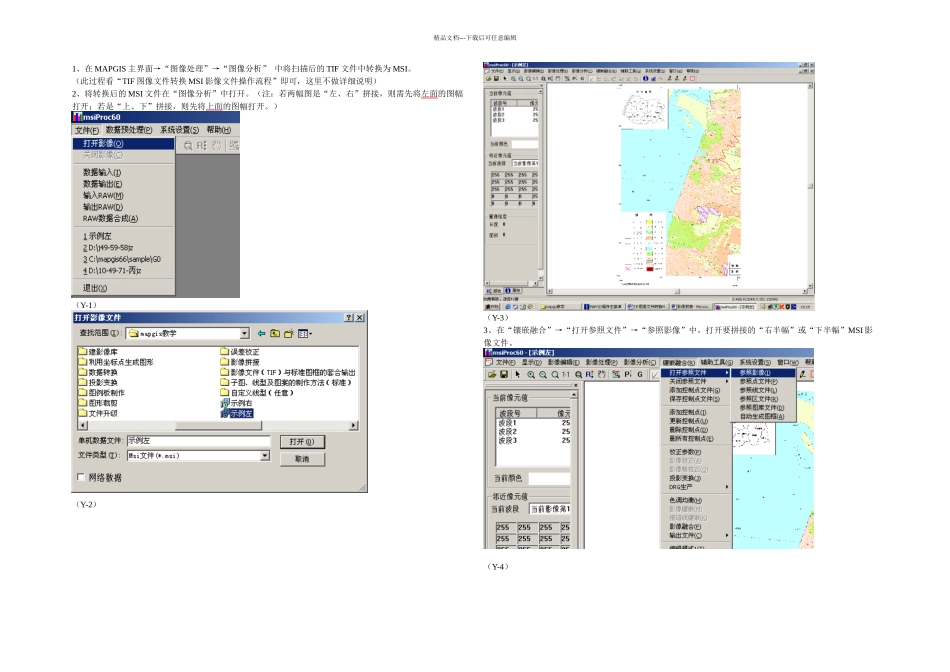The height and width of the screenshot is (672, 950).
Task: Click the 1:1 actual size toolbar icon
Action: point(565,375)
